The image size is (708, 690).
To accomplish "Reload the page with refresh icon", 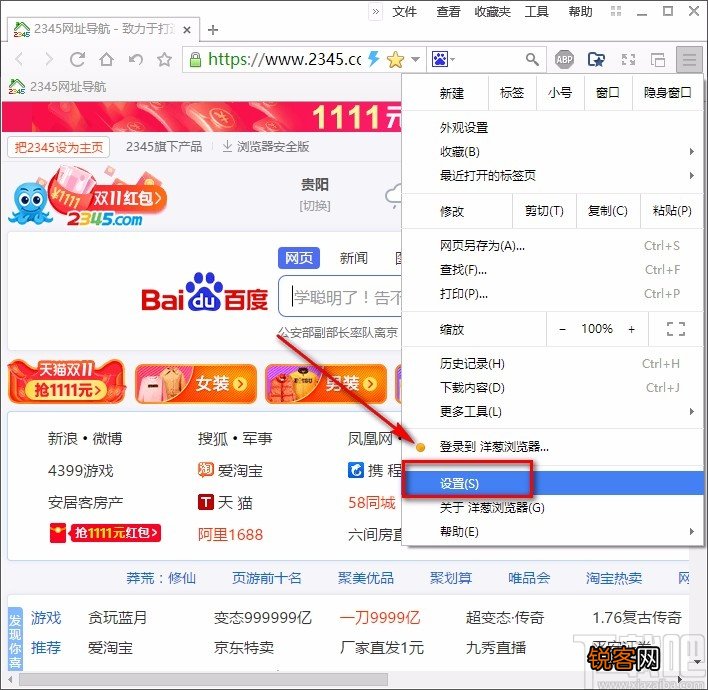I will 77,59.
